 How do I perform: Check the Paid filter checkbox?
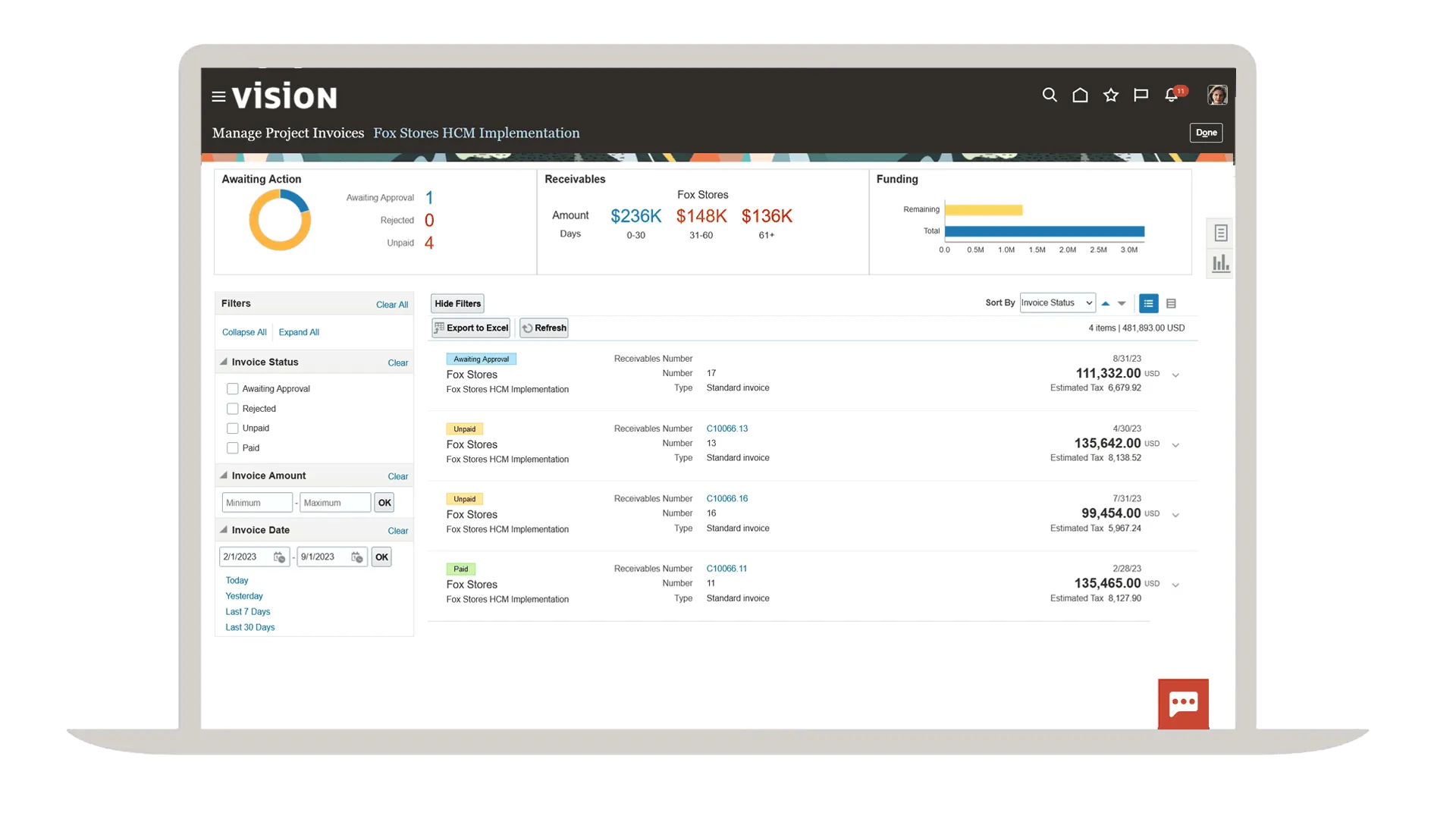tap(232, 447)
